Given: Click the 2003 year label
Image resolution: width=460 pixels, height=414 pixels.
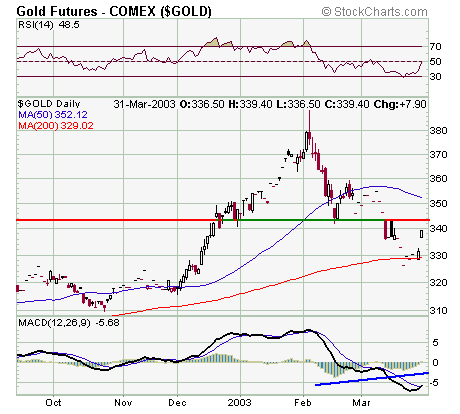Looking at the screenshot, I should coord(239,403).
